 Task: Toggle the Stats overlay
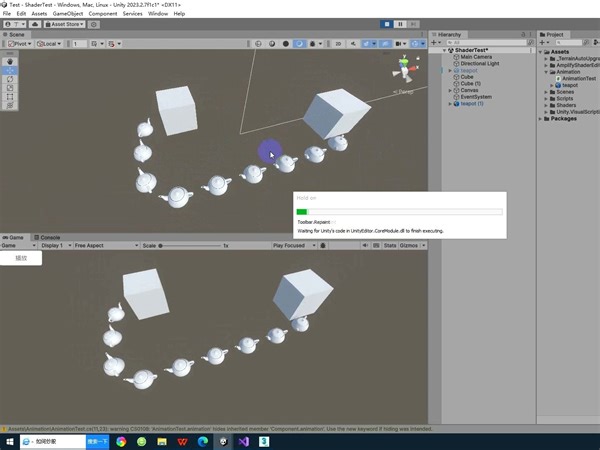(390, 246)
